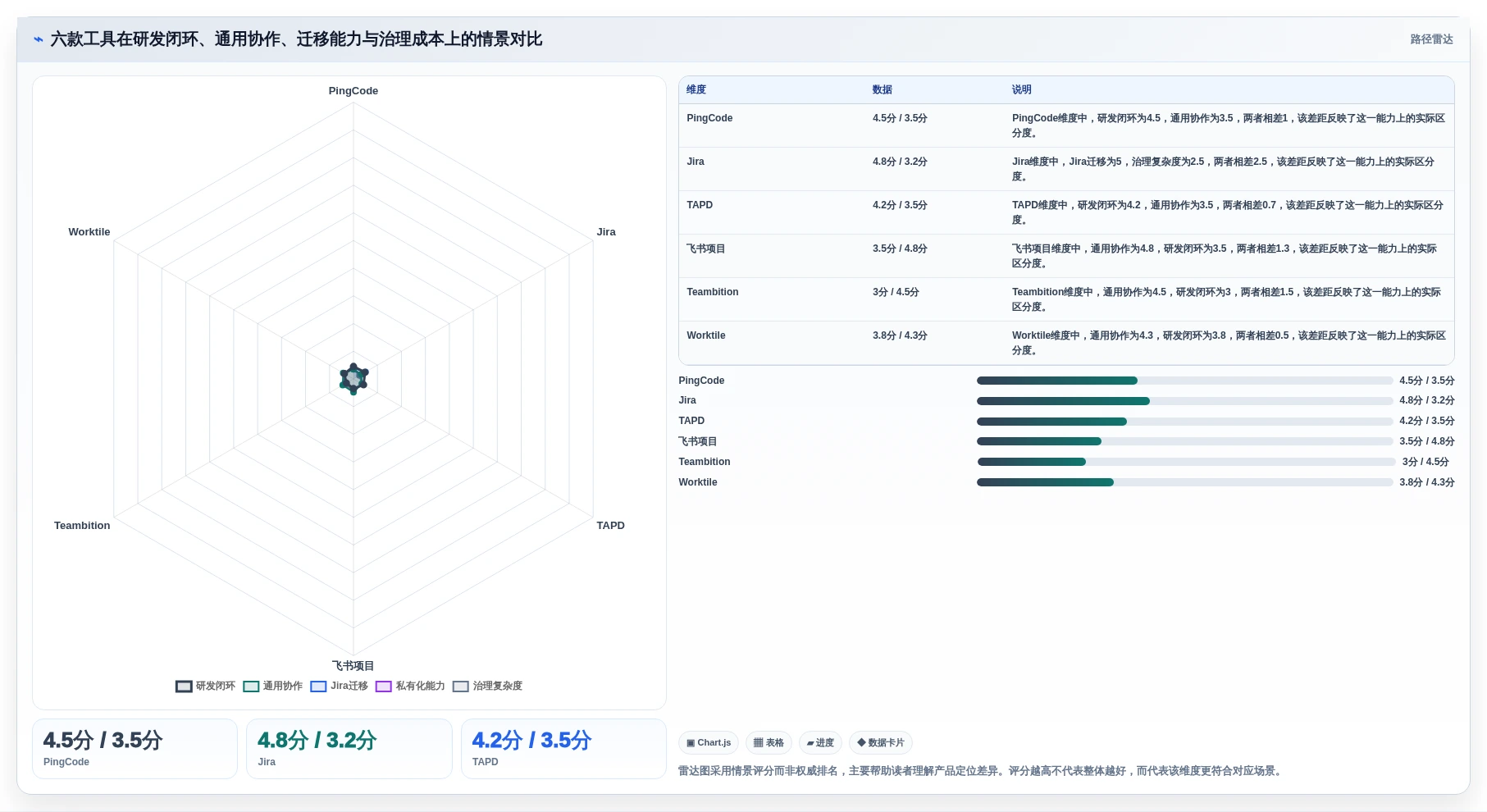Click 3分 / 4.5分 value beside Teambition bar

click(x=1425, y=462)
